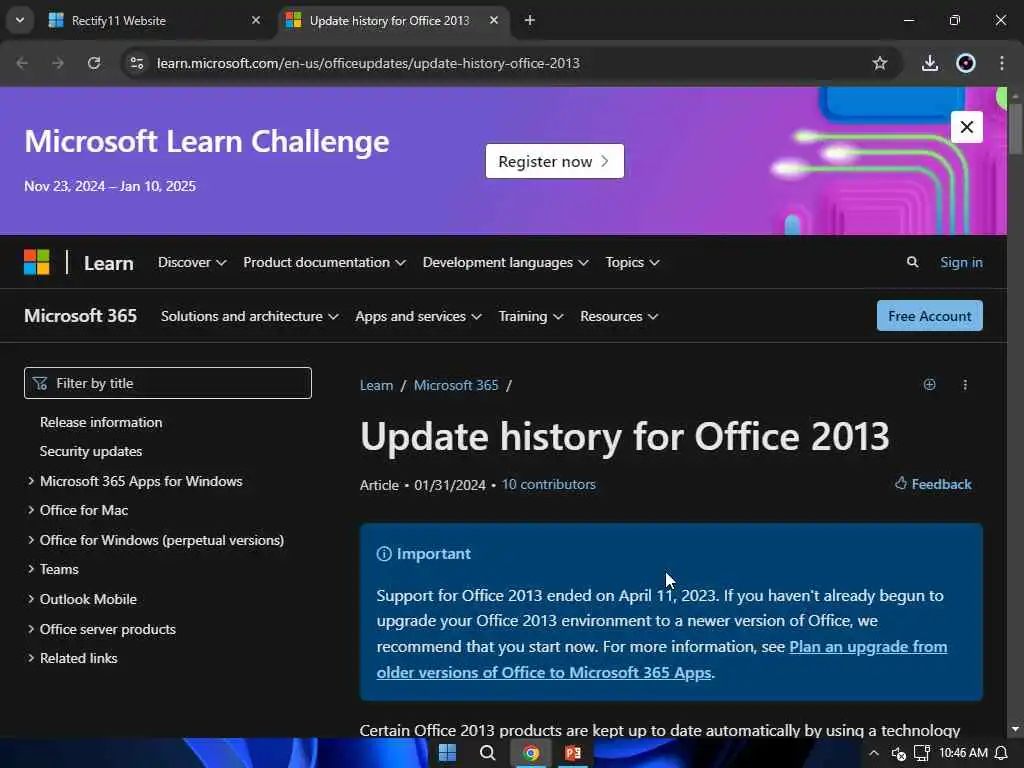Click the Filter by title input field

click(x=168, y=383)
